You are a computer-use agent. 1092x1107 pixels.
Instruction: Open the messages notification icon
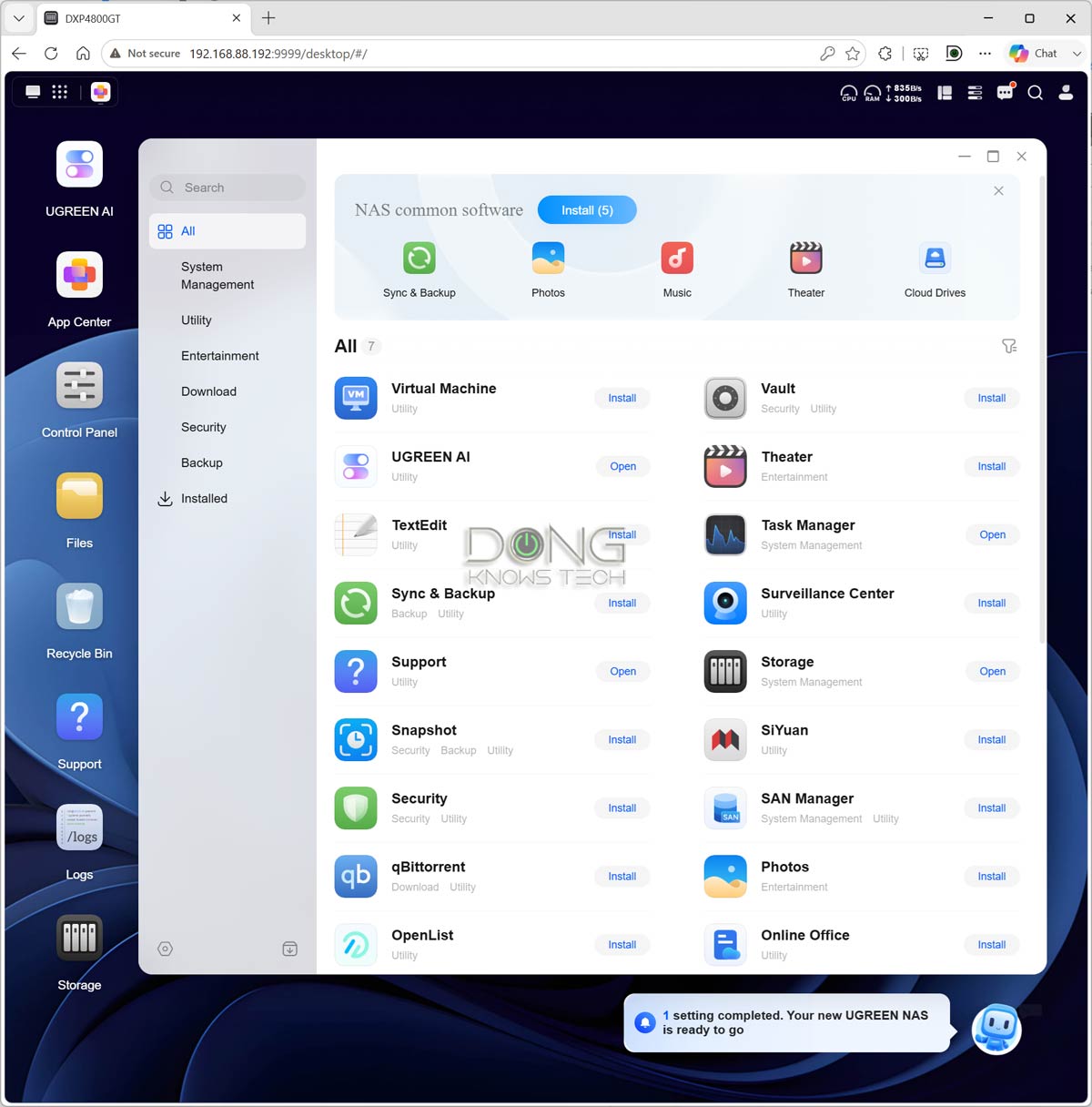pos(1005,92)
